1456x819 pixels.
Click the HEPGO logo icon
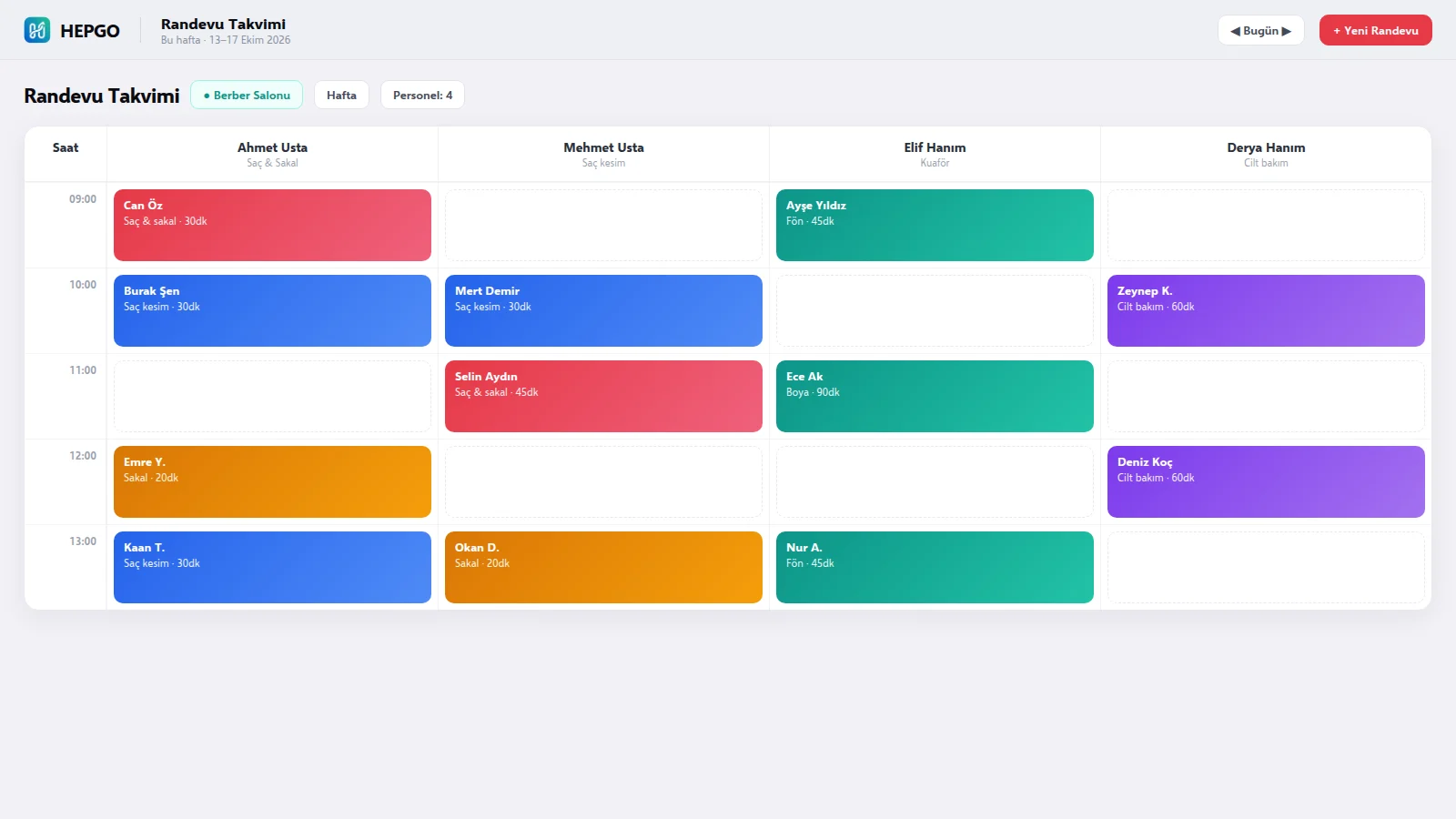37,30
